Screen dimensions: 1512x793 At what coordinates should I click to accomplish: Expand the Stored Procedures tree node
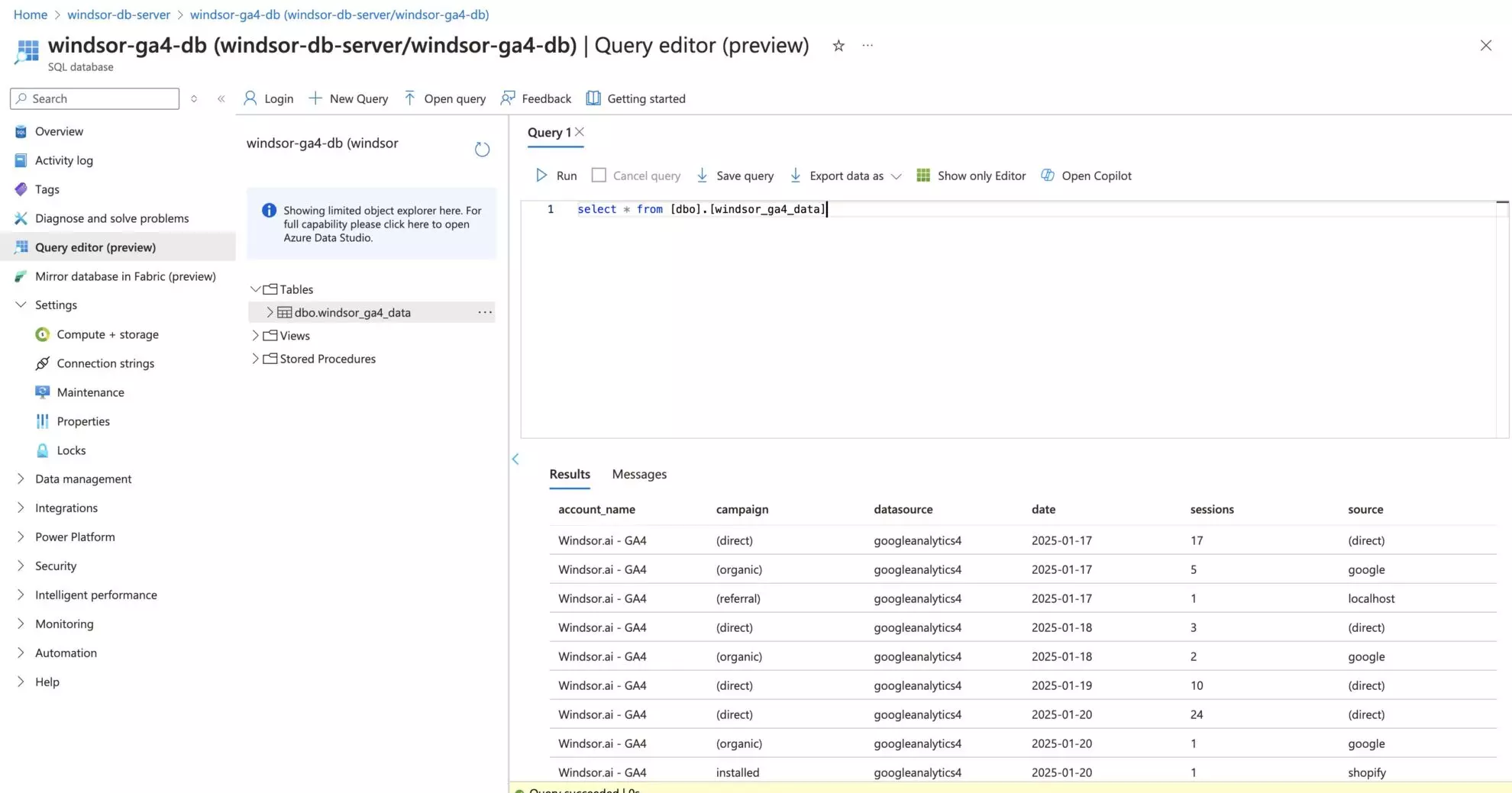(x=255, y=359)
